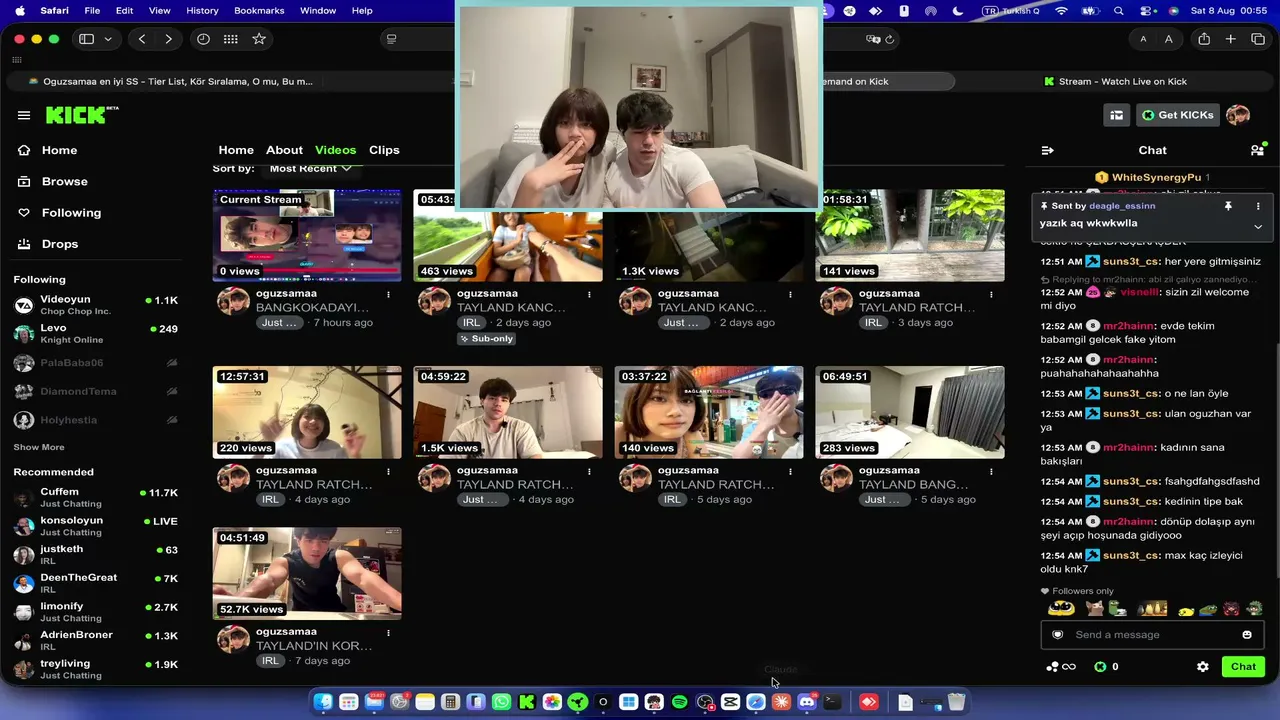
Task: Open pinned message three-dot options
Action: pyautogui.click(x=1258, y=206)
